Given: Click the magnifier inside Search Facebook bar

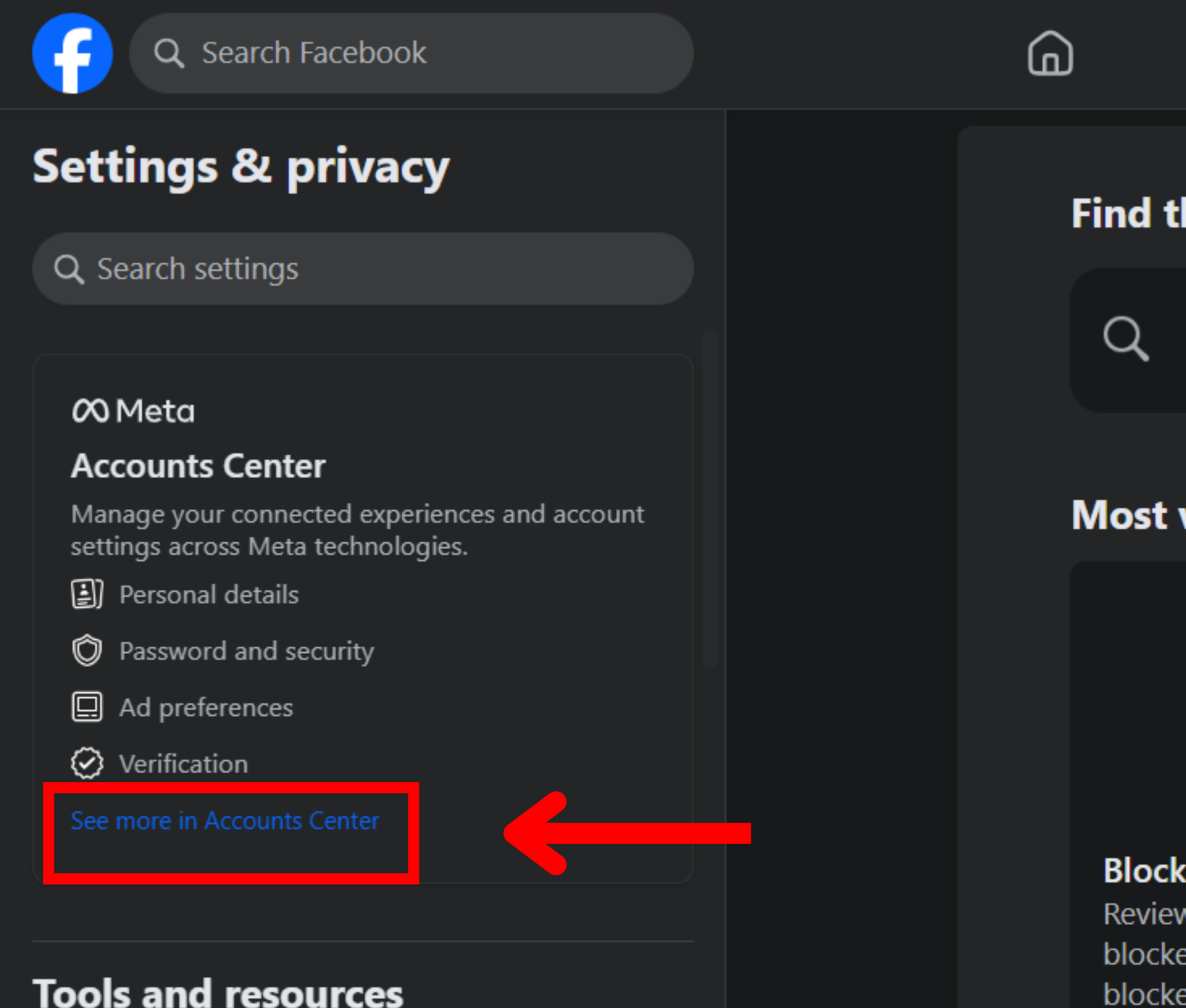Looking at the screenshot, I should 169,52.
